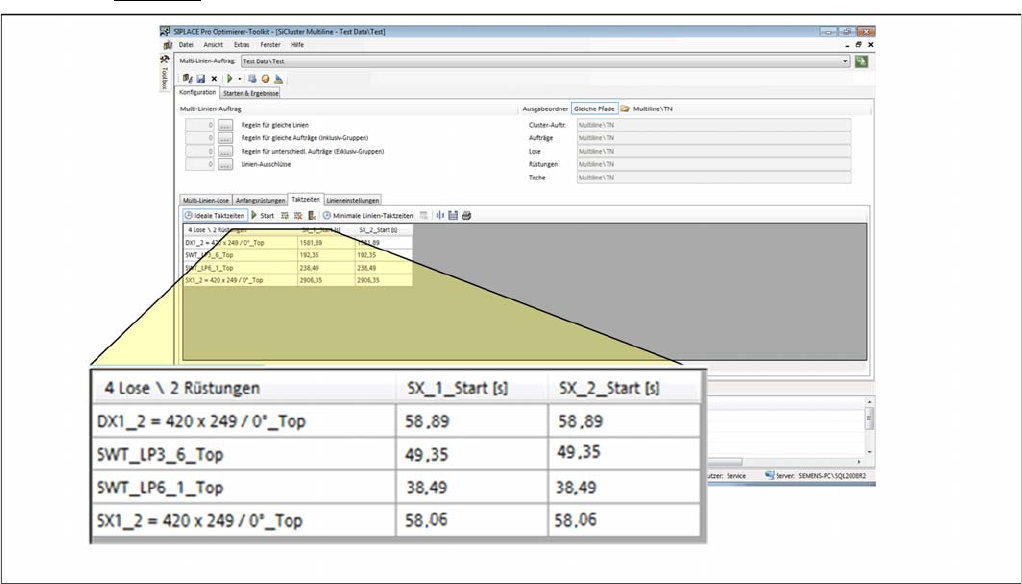Expand the Multi-Linien-Auftrag dropdown arrow
The width and height of the screenshot is (1022, 584).
pos(845,61)
